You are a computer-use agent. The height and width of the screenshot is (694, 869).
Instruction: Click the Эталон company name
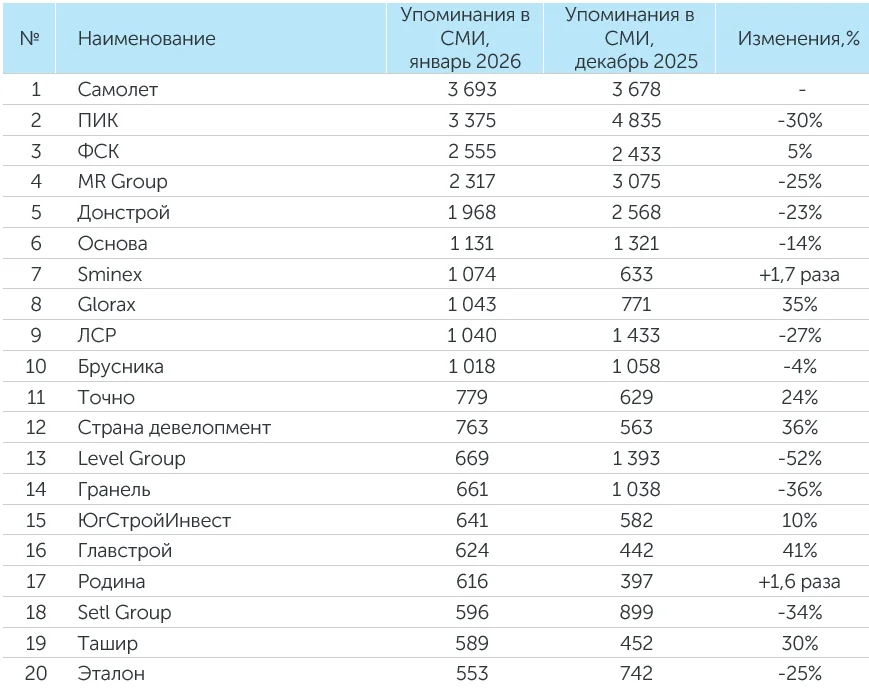110,674
